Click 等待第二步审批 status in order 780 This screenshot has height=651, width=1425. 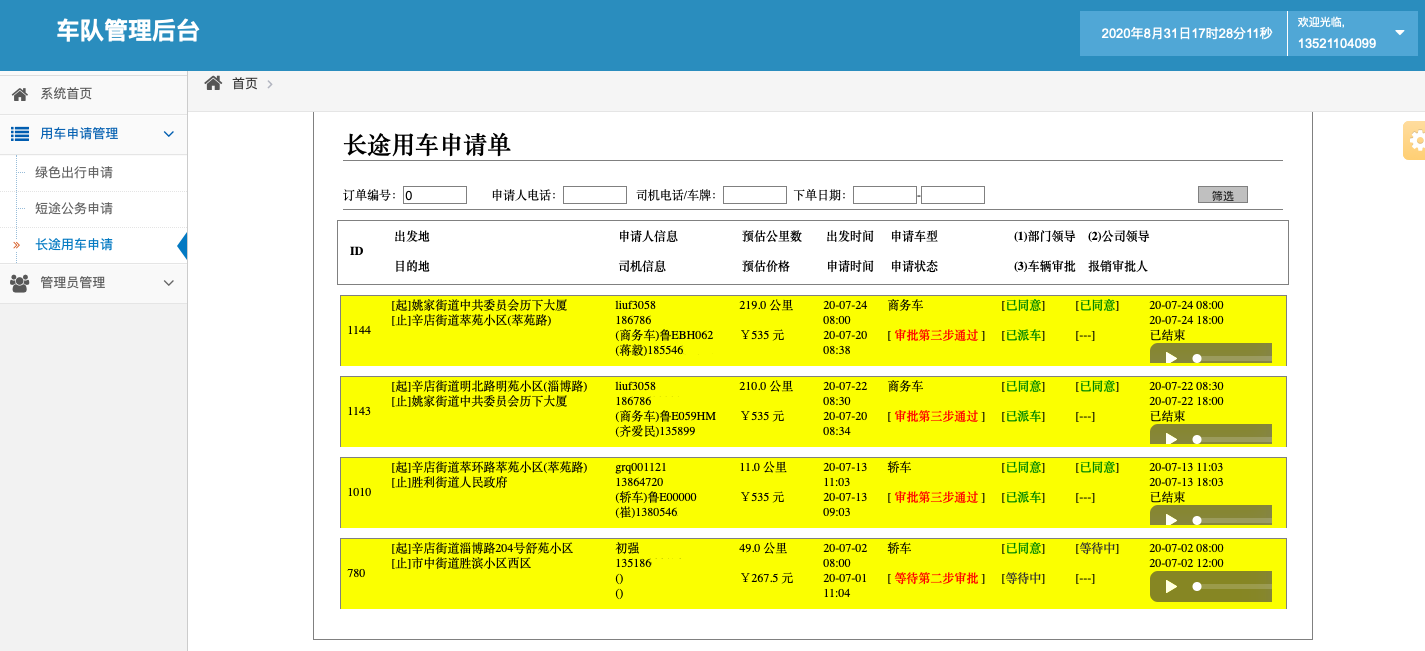coord(936,578)
